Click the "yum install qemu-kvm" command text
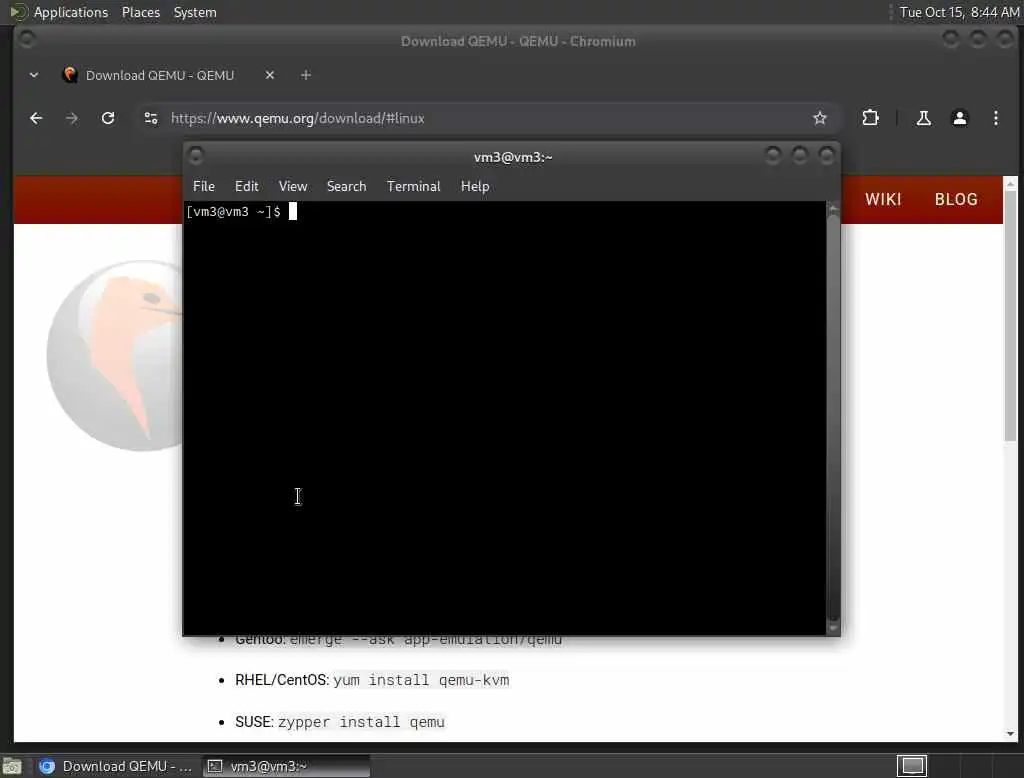The height and width of the screenshot is (778, 1024). click(421, 680)
